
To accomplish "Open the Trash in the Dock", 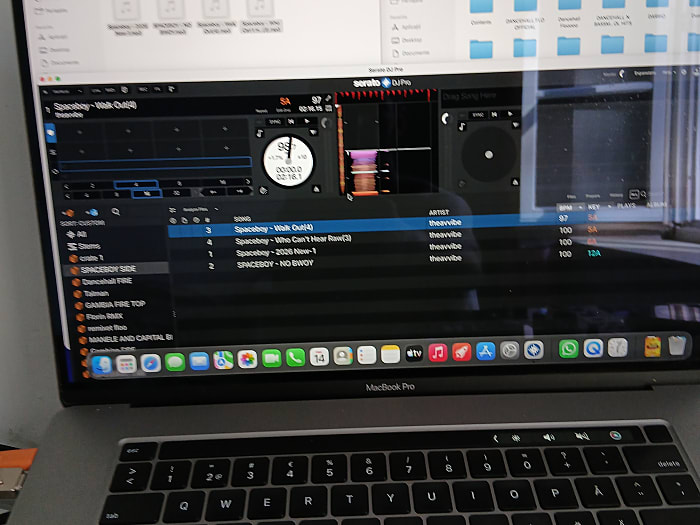I will (677, 346).
